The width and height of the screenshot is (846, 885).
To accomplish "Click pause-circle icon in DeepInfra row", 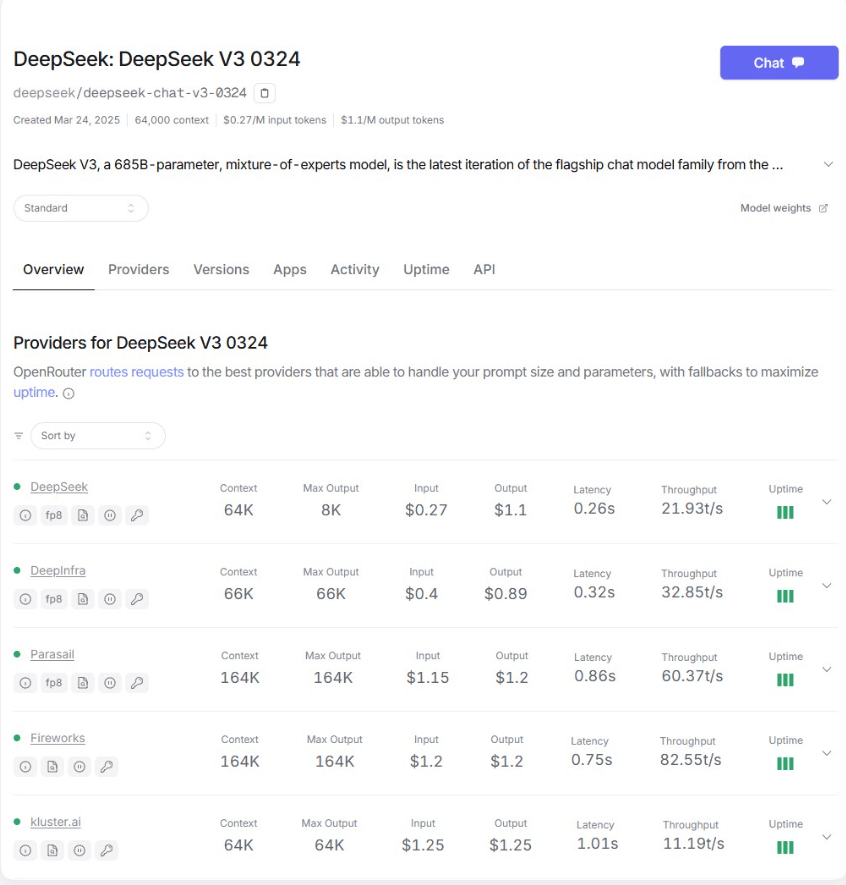I will click(x=110, y=599).
